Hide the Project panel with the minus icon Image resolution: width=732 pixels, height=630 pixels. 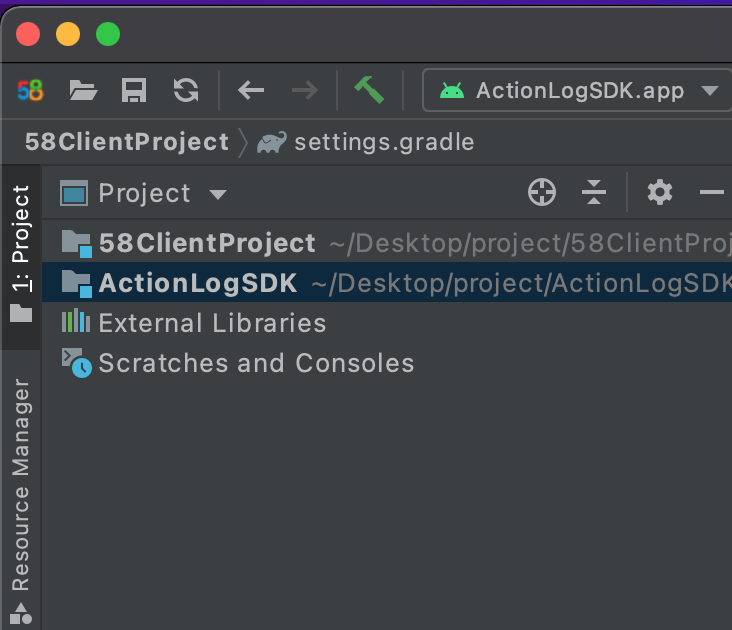(x=711, y=193)
